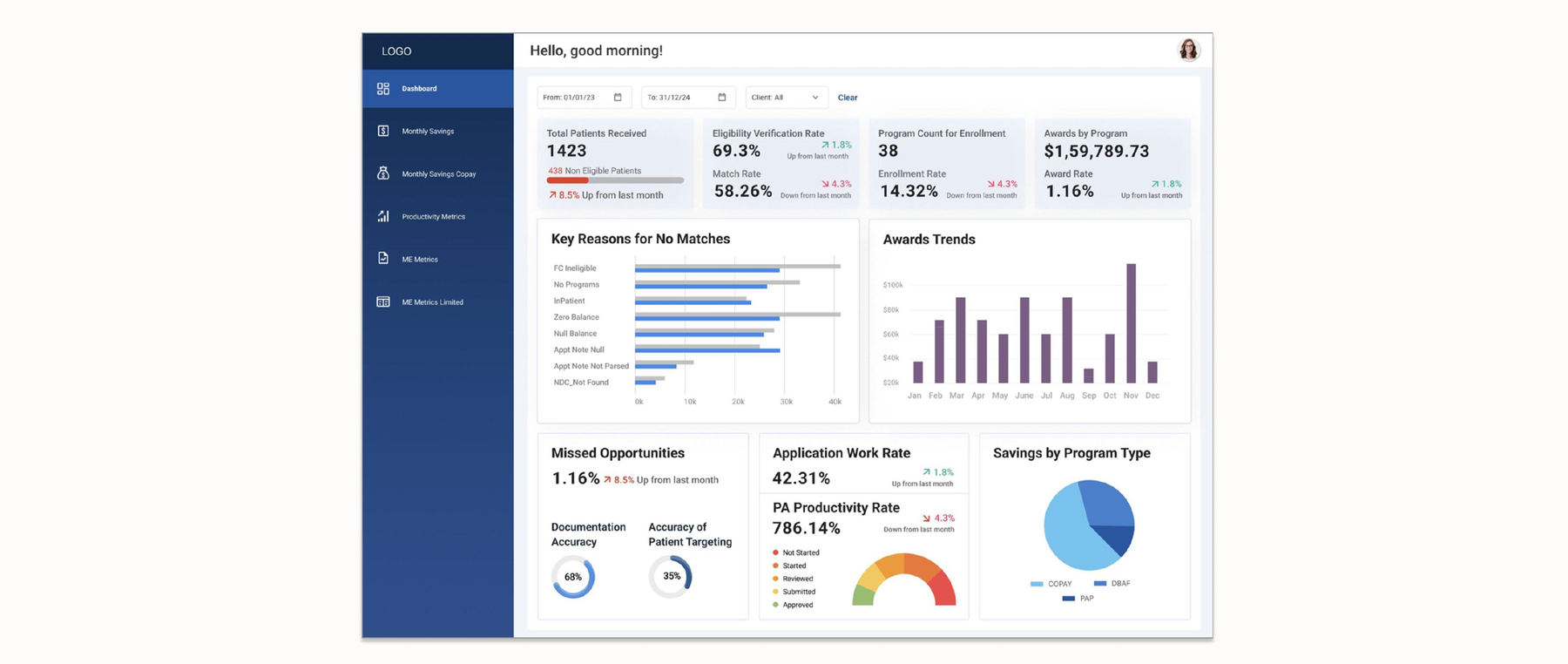The width and height of the screenshot is (1568, 664).
Task: Click the Monthly Savings dollar icon
Action: click(x=382, y=131)
